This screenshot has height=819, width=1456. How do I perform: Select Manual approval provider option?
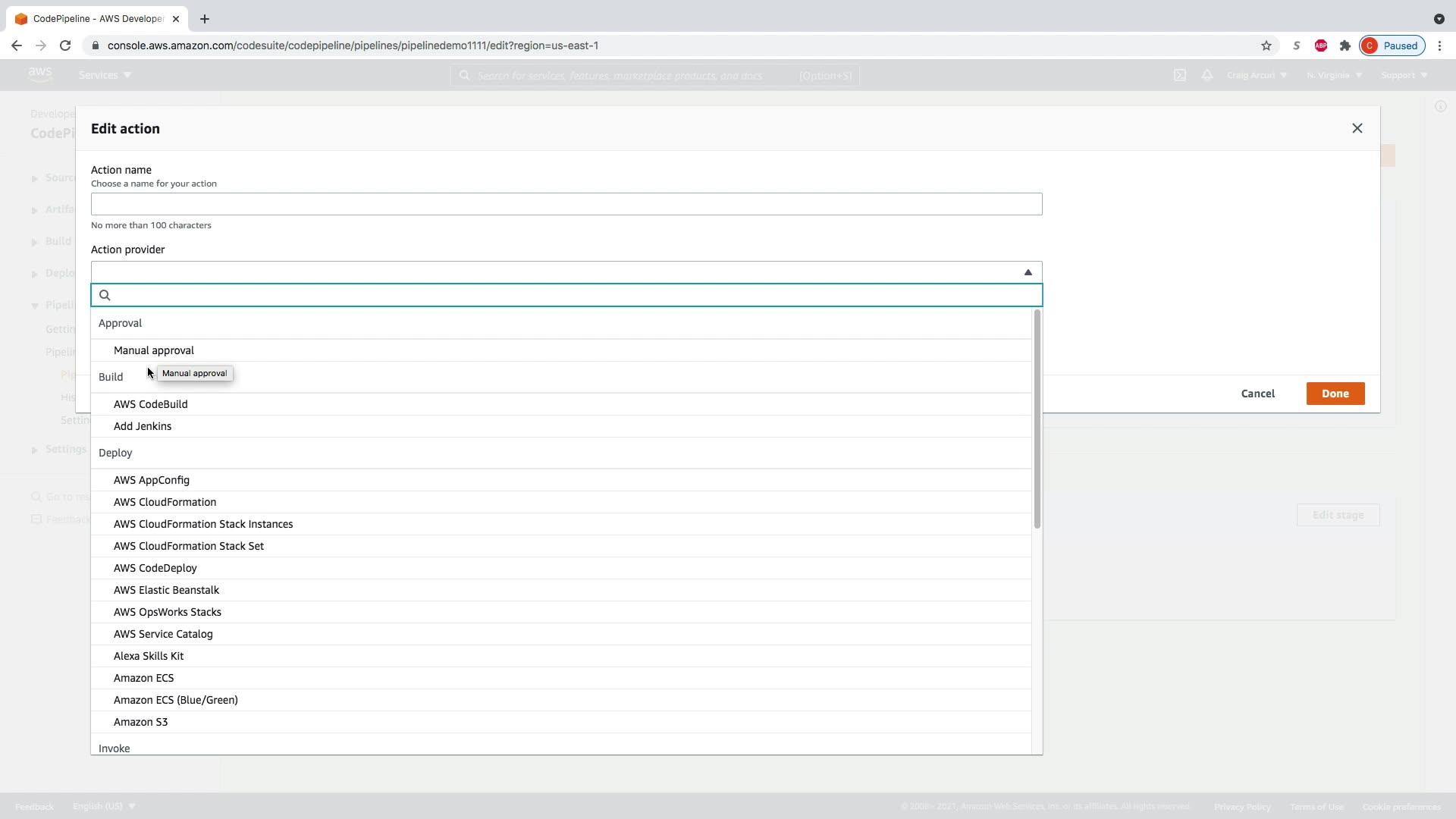(x=154, y=350)
